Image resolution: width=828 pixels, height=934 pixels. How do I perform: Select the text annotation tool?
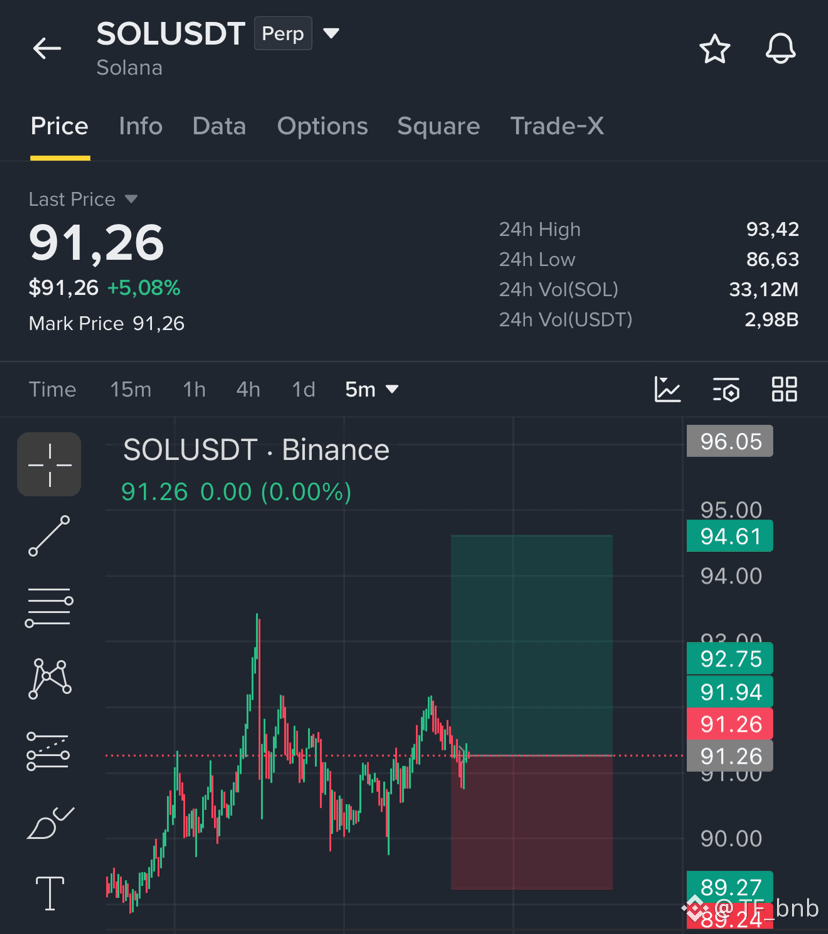click(x=50, y=893)
